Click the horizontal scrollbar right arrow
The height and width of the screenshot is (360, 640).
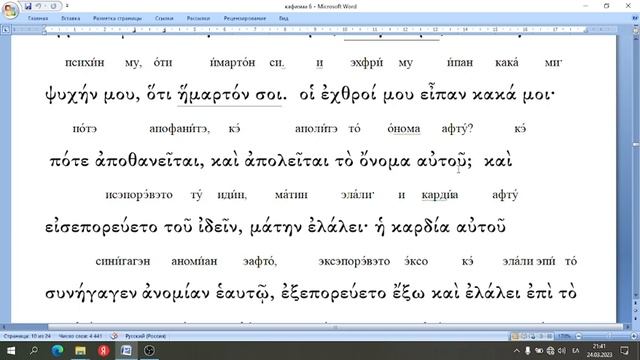628,327
